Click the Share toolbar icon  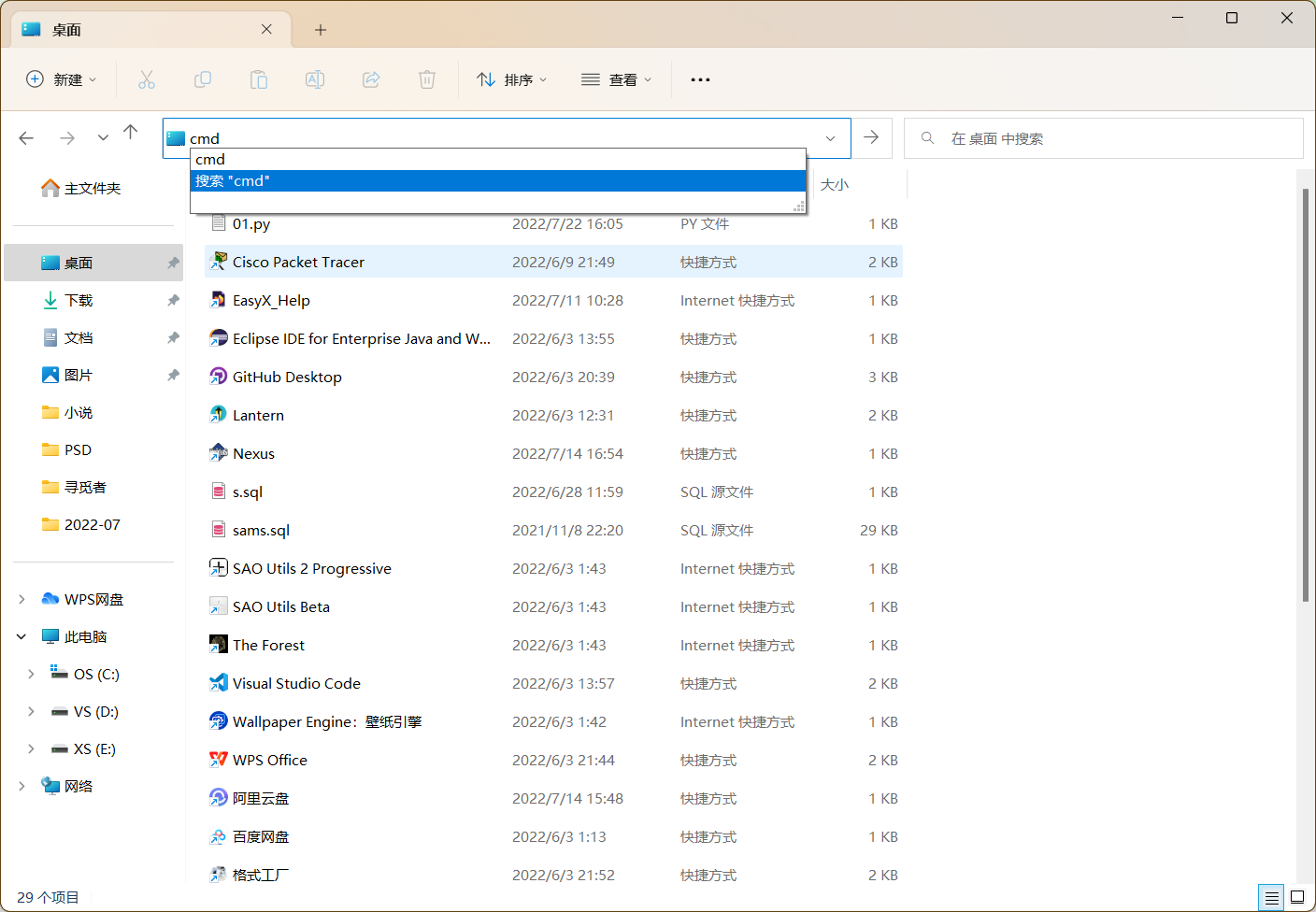point(371,79)
